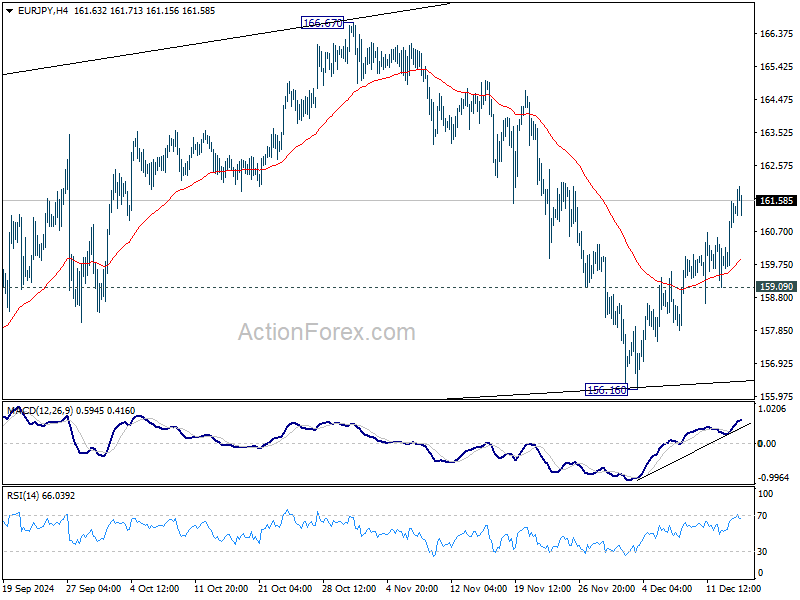Click the 4 Nov 20:00 time label
The height and width of the screenshot is (600, 800).
coord(411,589)
